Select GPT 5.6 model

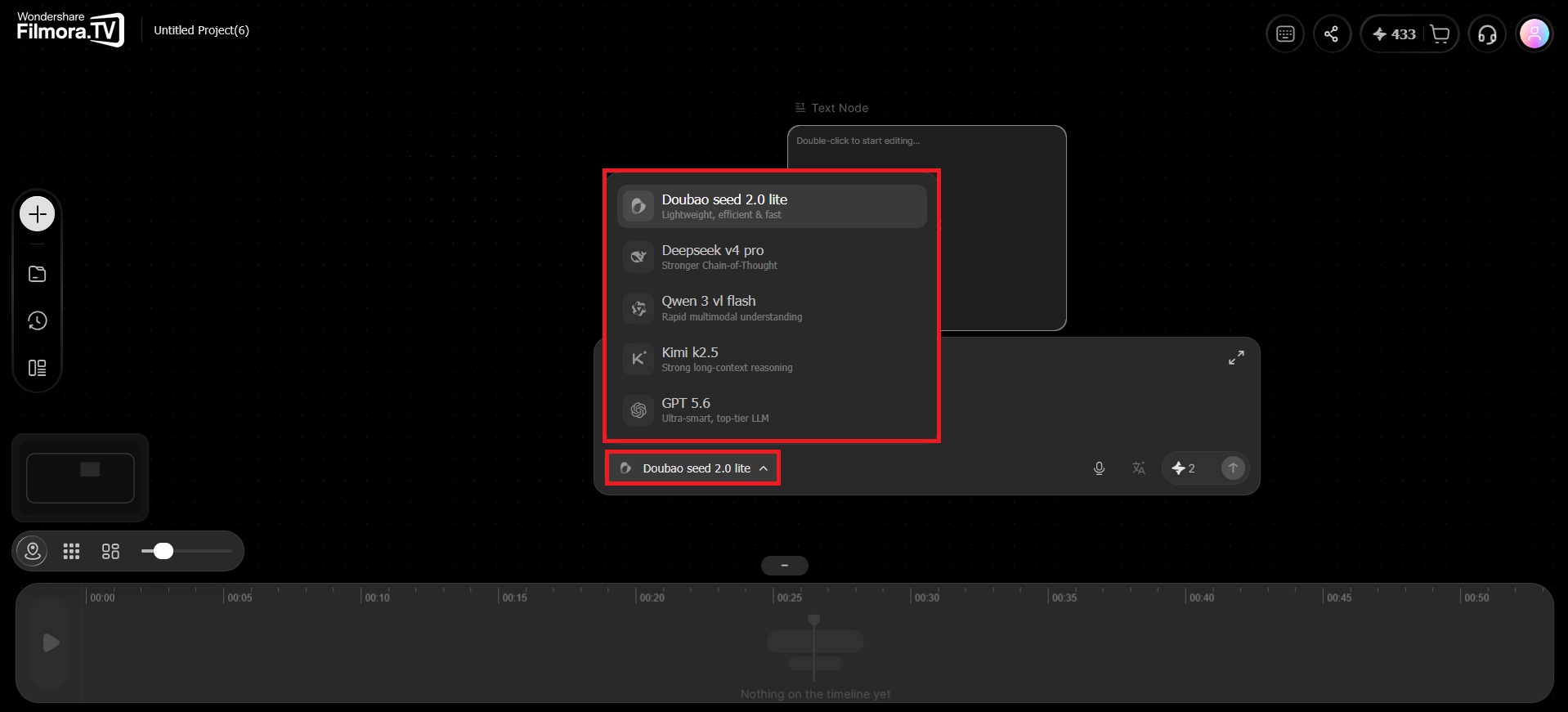tap(772, 410)
